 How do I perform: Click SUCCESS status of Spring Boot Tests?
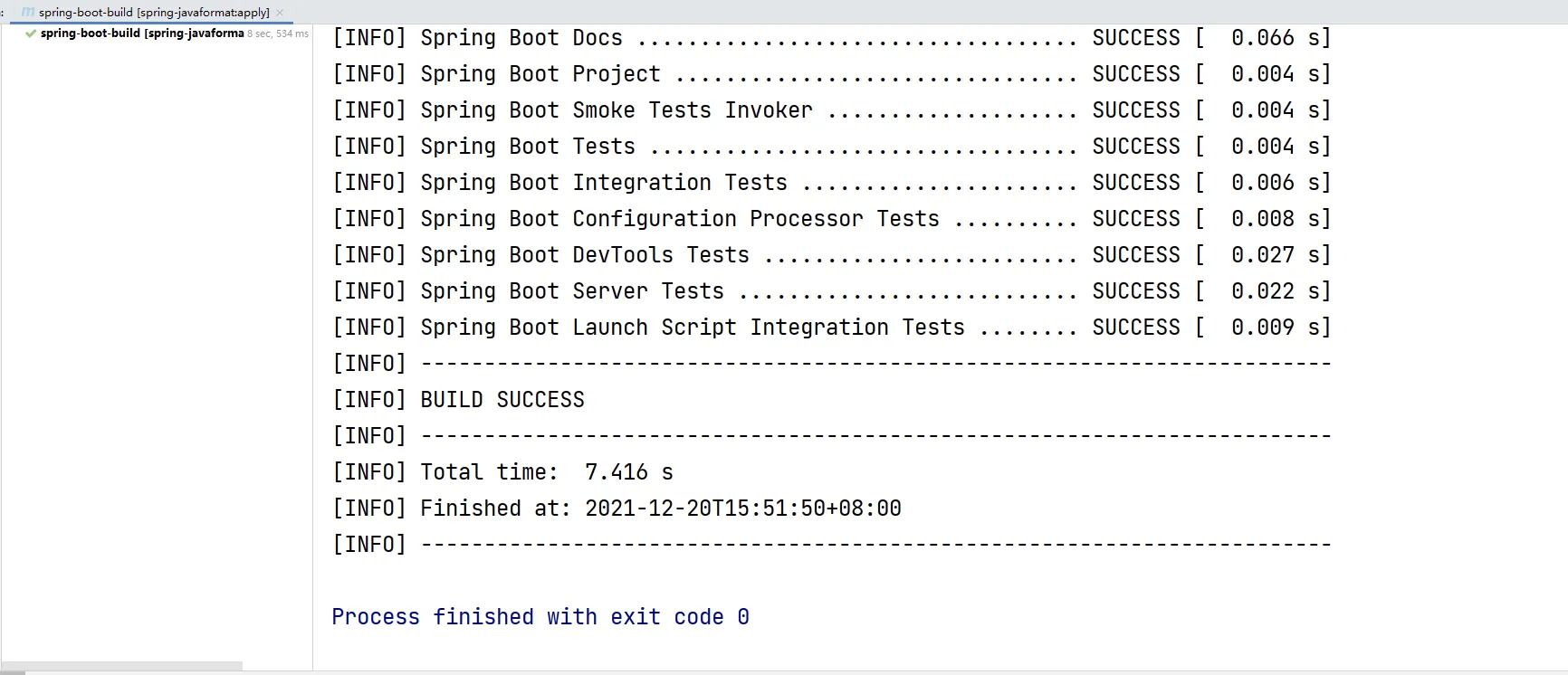(x=1136, y=147)
